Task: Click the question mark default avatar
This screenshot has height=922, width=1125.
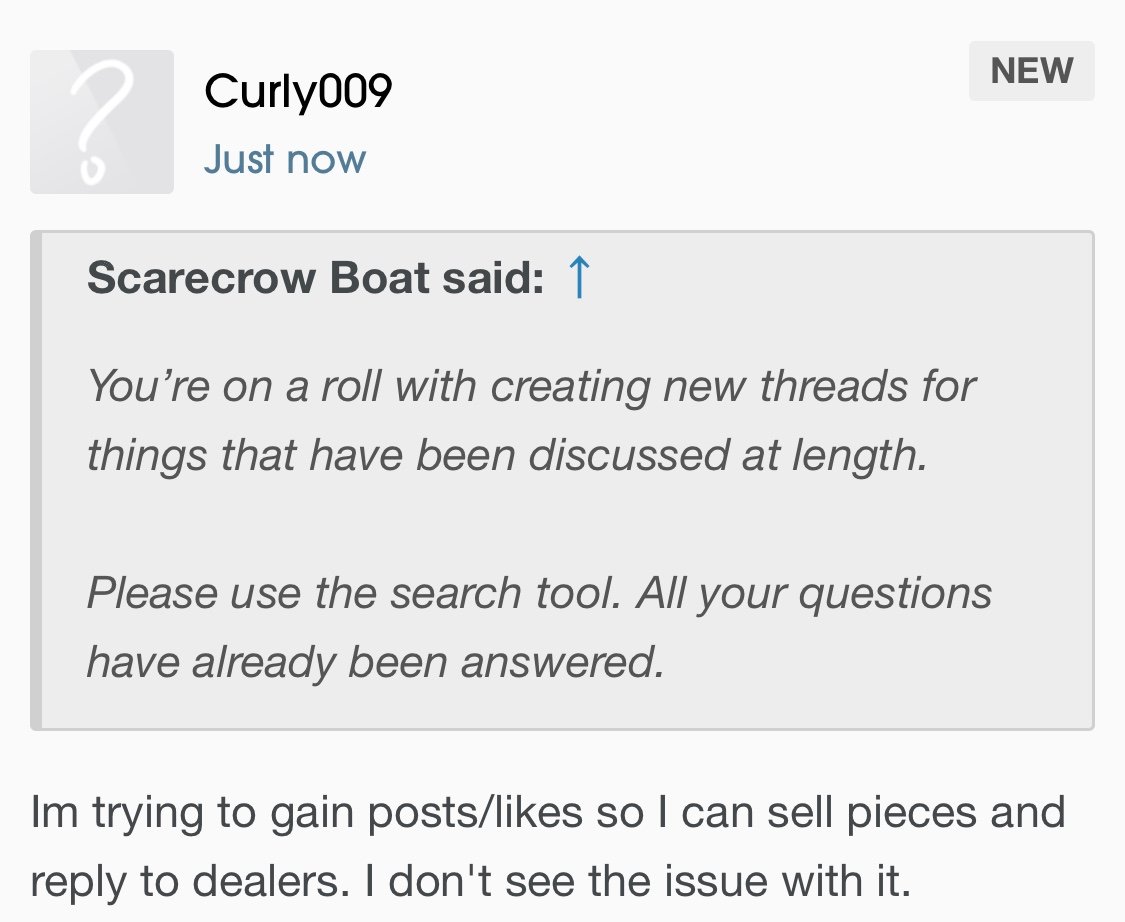Action: coord(102,122)
